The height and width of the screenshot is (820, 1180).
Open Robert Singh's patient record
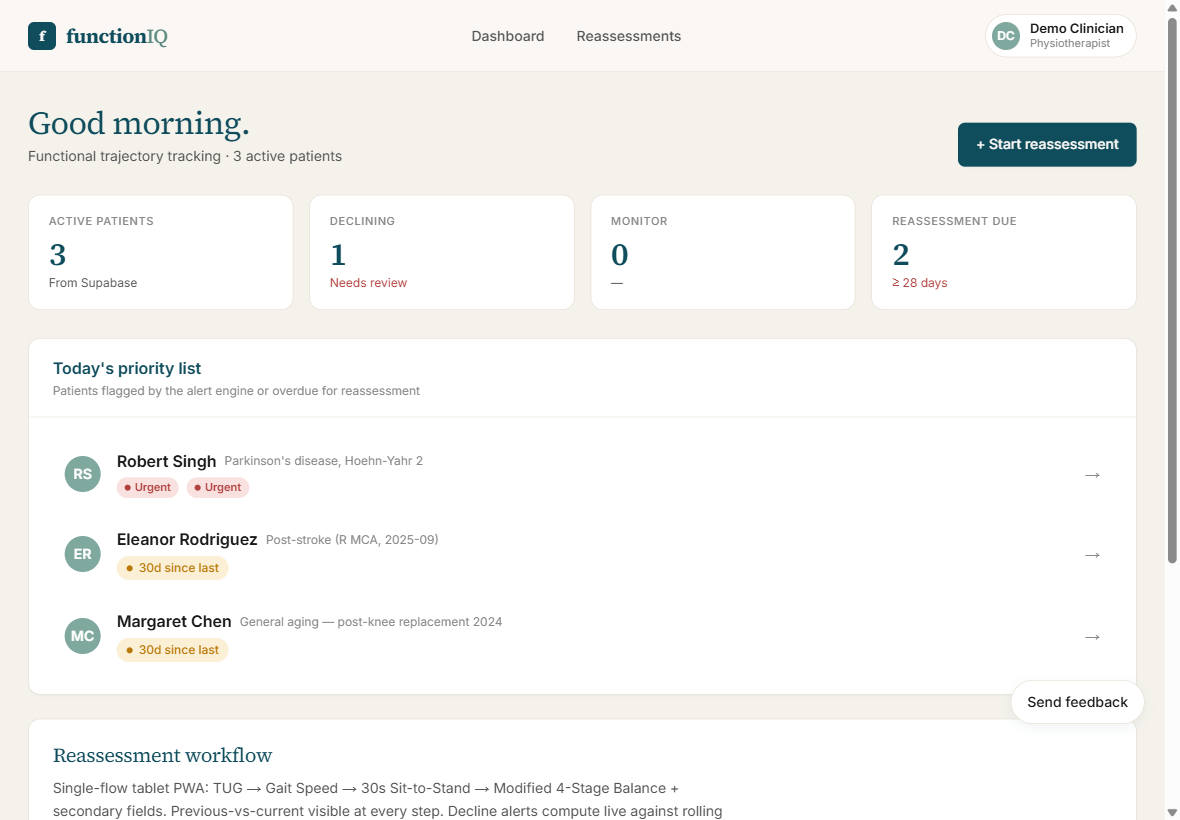tap(582, 474)
